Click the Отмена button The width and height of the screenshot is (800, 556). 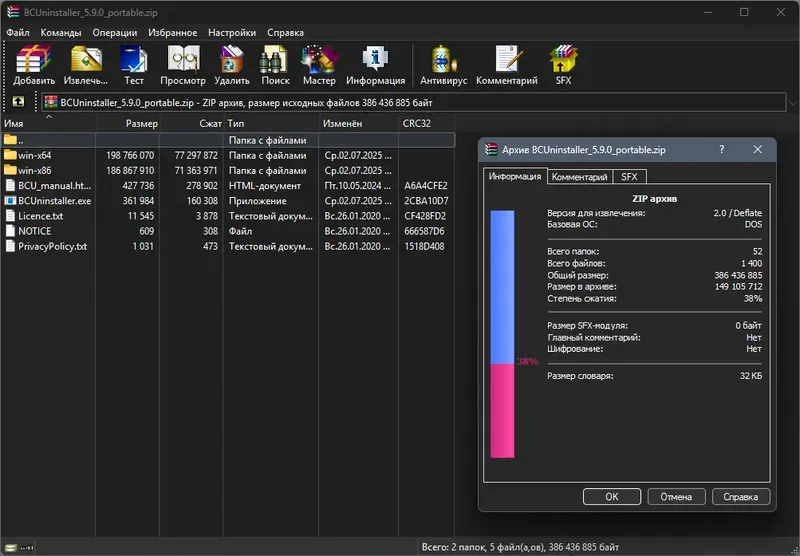tap(676, 496)
